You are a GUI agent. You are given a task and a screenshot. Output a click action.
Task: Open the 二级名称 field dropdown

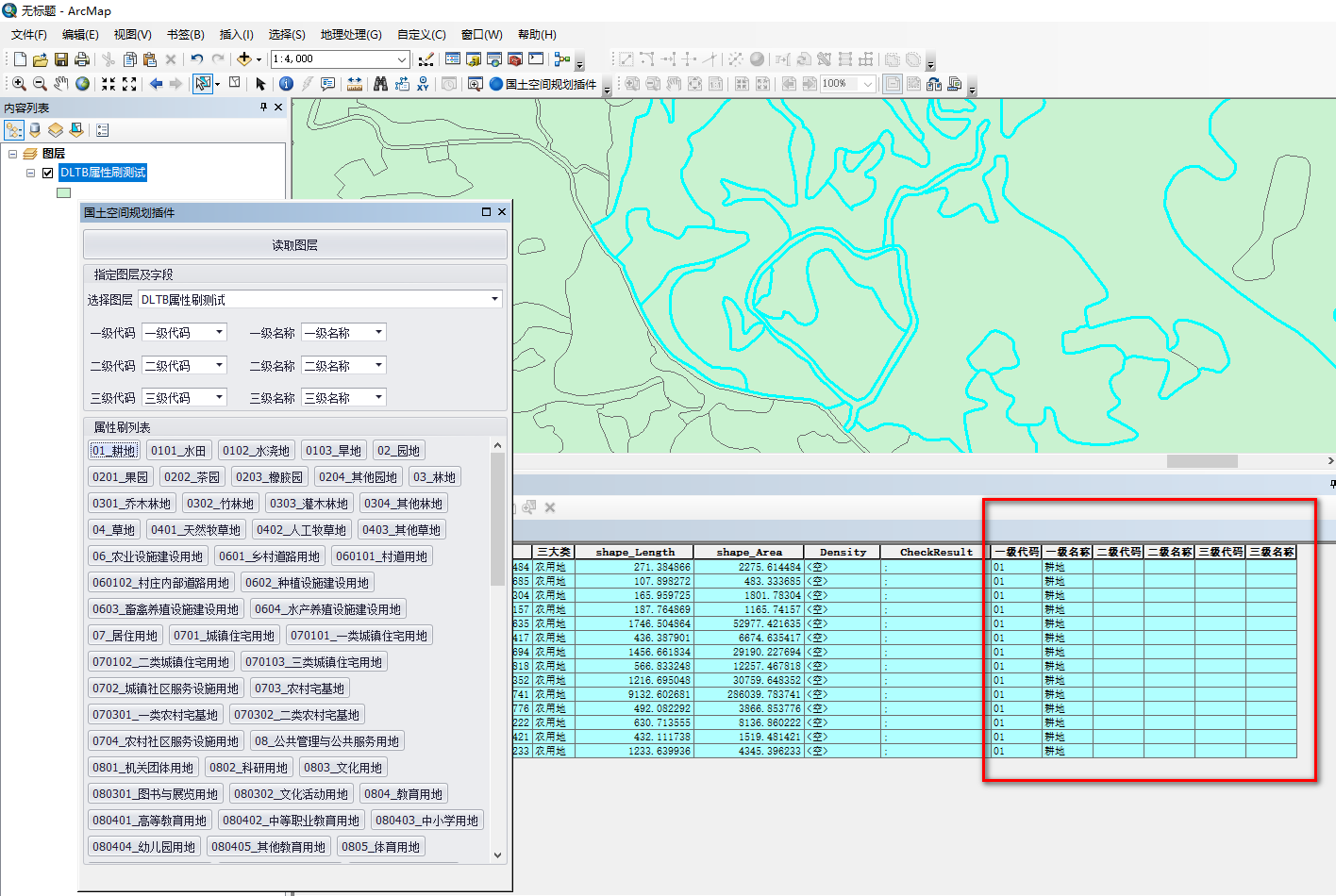pos(378,365)
